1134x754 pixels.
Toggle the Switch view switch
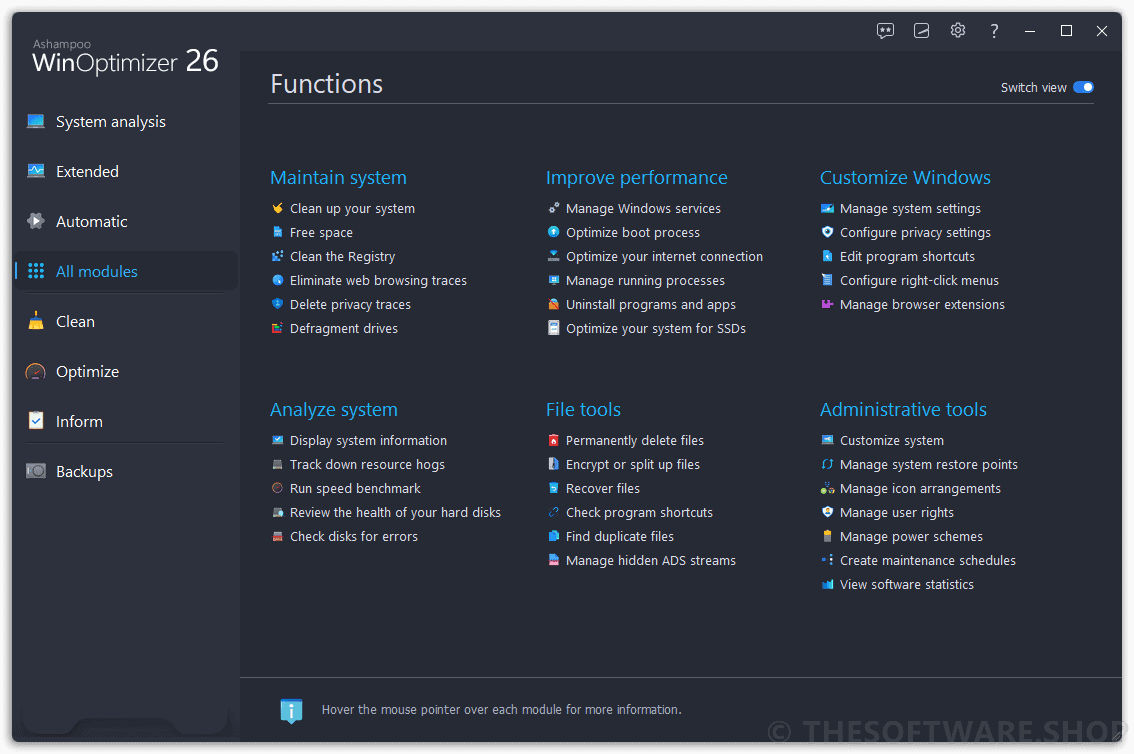[x=1083, y=87]
